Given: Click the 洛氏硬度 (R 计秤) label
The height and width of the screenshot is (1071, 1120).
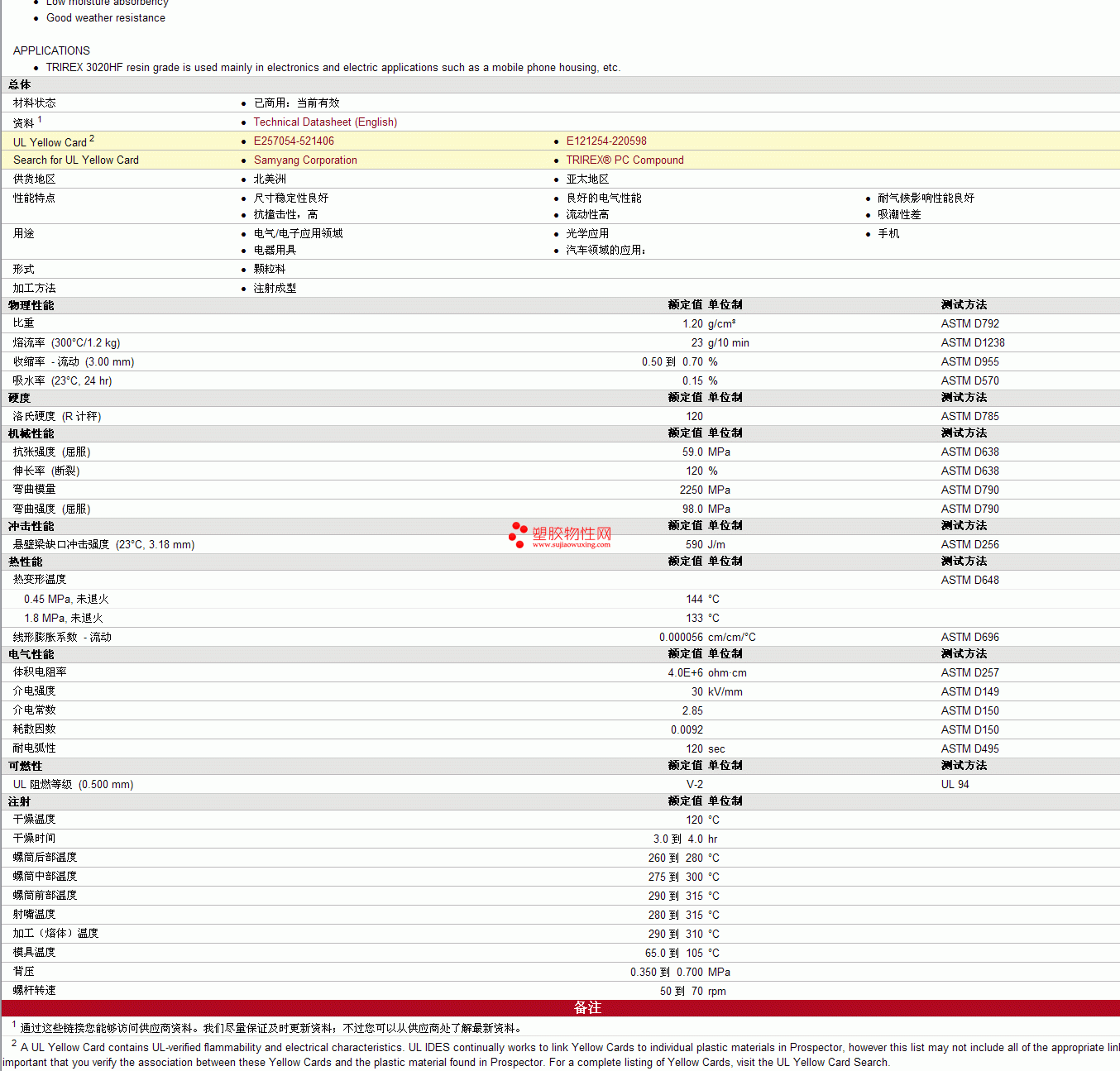Looking at the screenshot, I should 57,417.
